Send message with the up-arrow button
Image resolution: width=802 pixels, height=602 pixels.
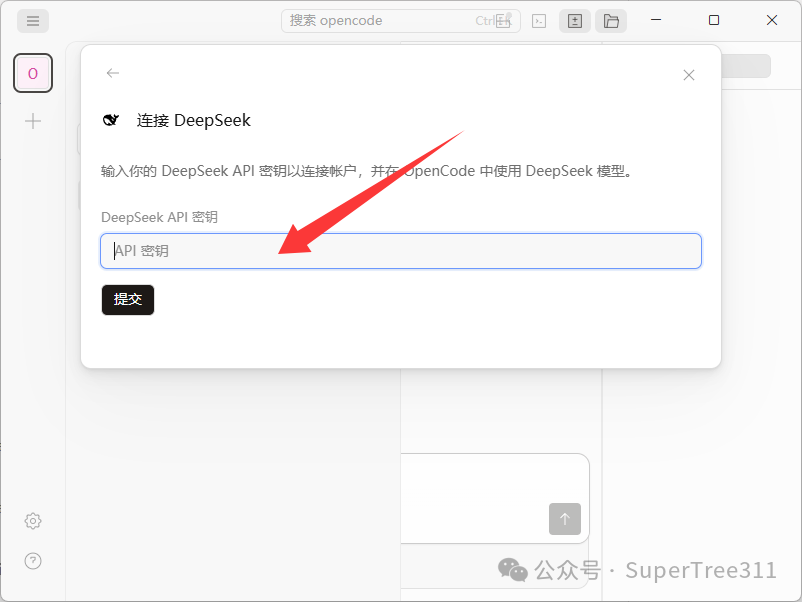(x=565, y=519)
